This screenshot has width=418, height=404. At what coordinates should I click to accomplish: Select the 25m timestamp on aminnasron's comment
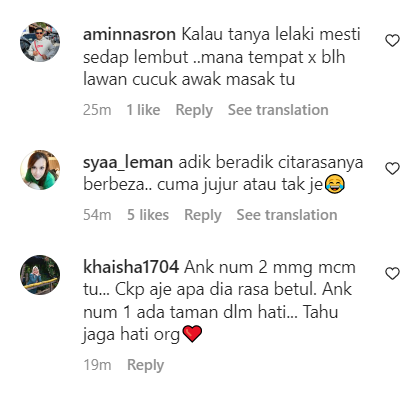point(97,110)
